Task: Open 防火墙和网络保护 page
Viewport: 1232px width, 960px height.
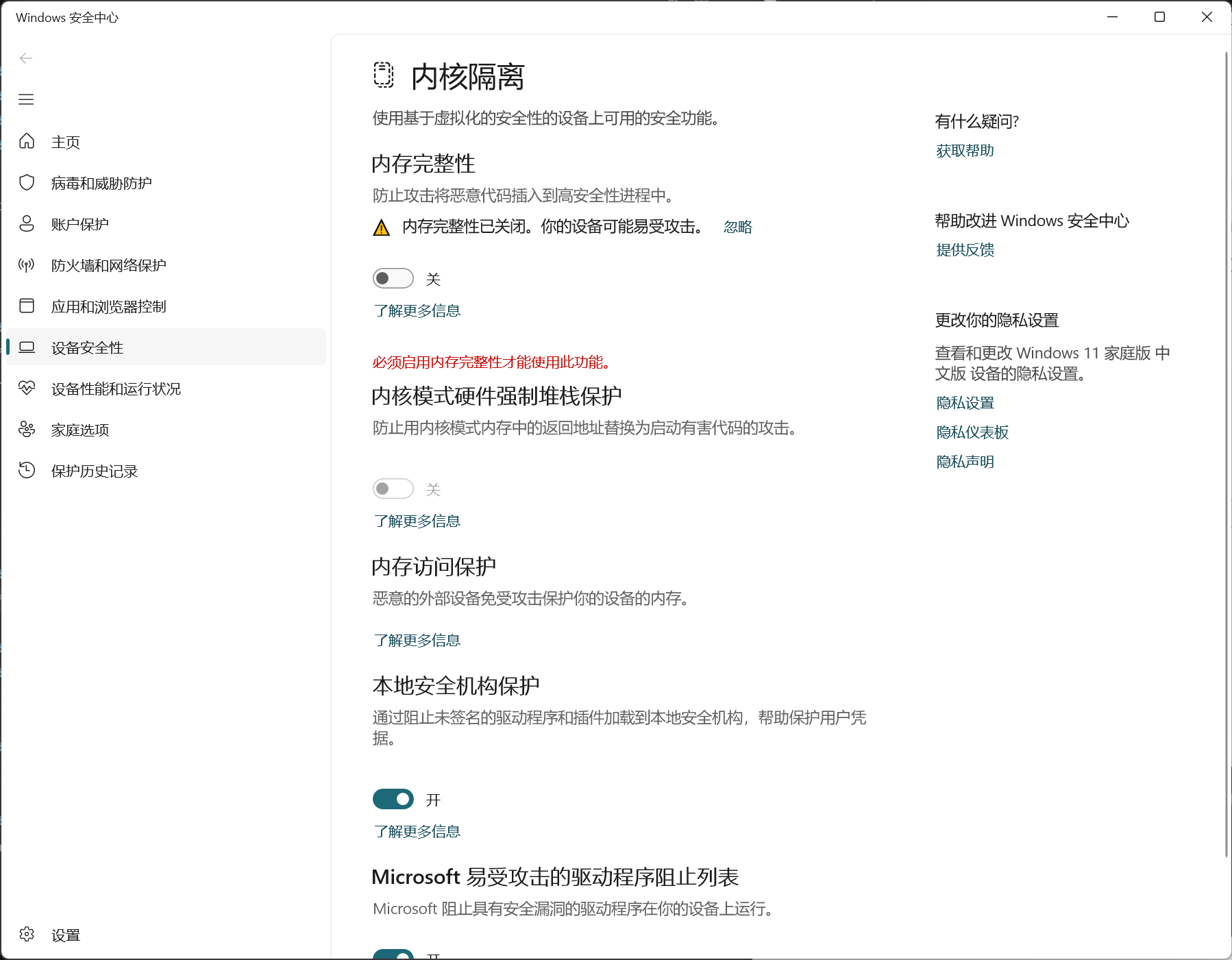Action: pyautogui.click(x=166, y=265)
